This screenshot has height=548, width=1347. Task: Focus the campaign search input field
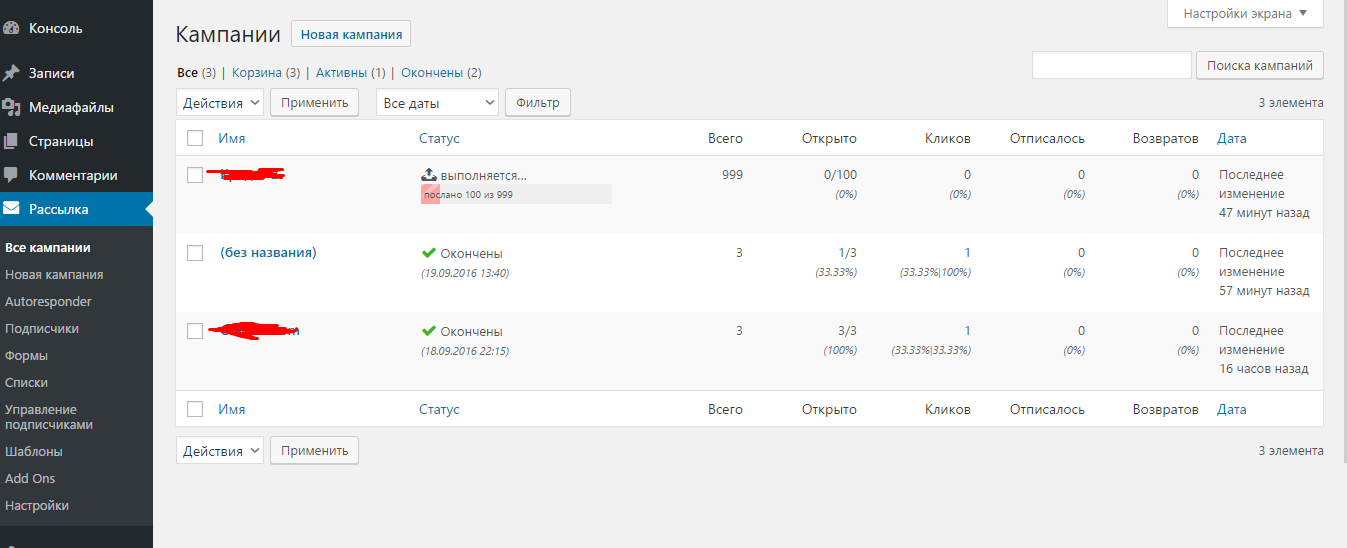(1111, 66)
